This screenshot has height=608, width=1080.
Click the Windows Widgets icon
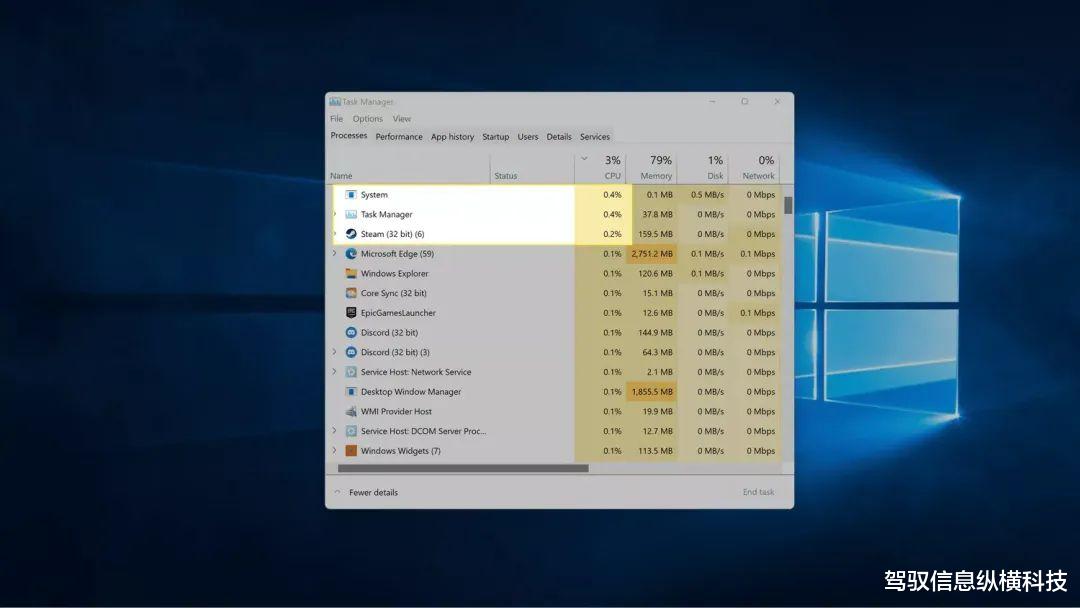coord(352,450)
